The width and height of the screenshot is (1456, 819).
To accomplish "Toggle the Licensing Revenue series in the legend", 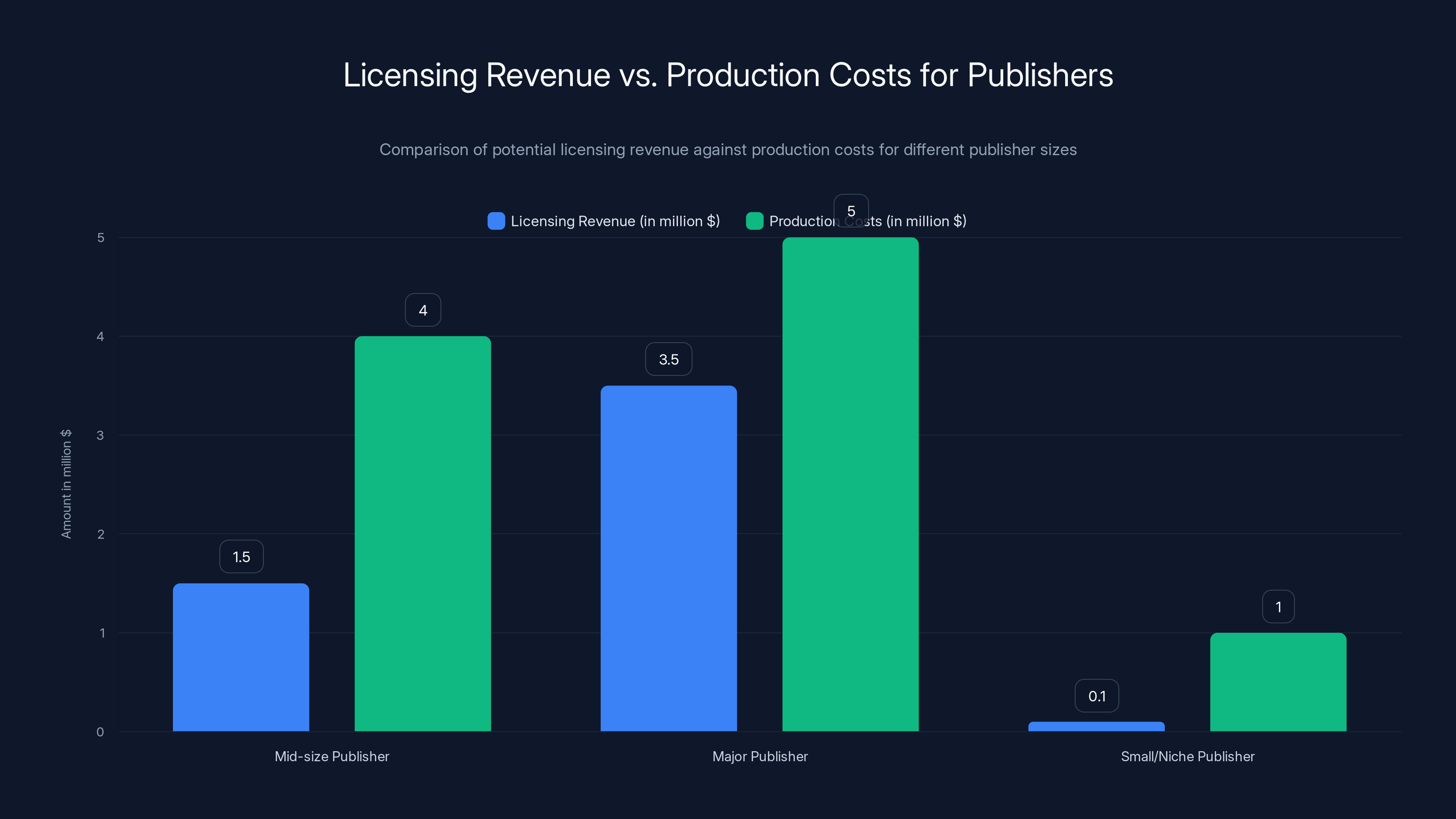I will (615, 221).
